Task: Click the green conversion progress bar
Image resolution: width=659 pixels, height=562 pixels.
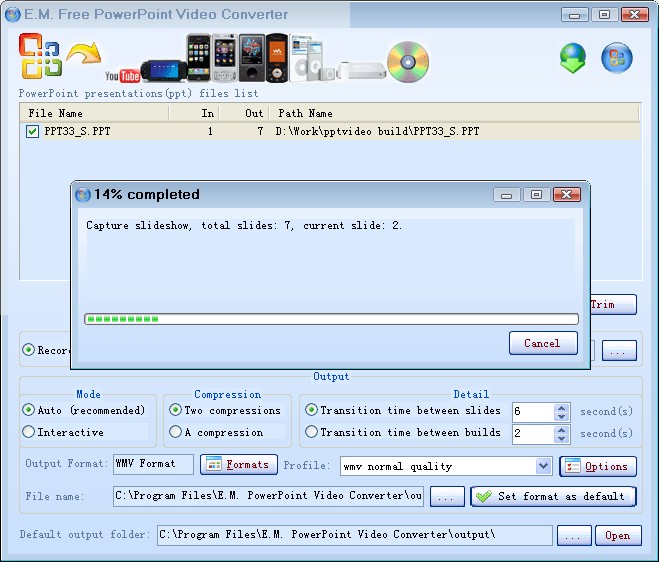Action: click(331, 319)
